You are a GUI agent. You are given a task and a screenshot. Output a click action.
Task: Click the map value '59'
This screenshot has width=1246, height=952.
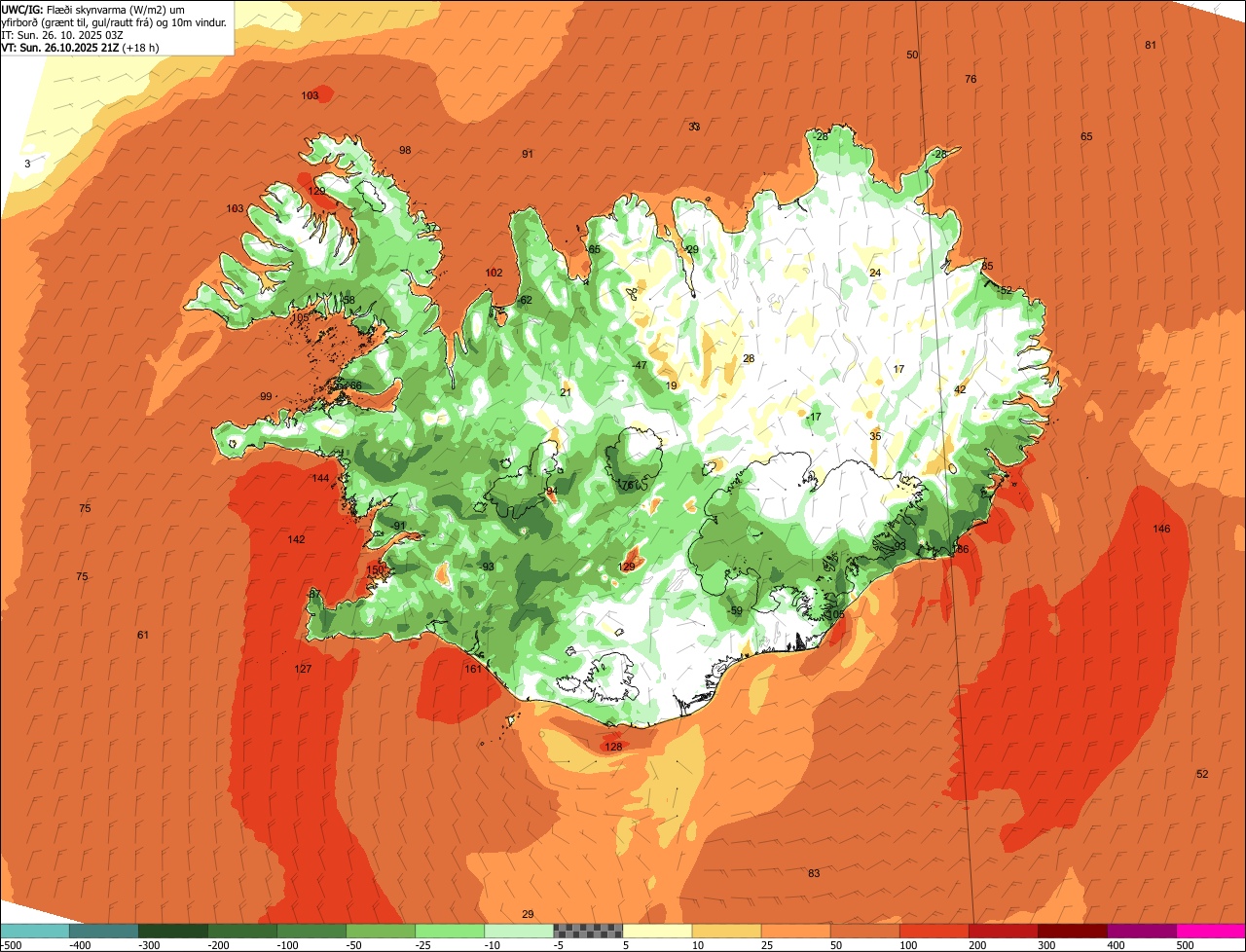(736, 610)
